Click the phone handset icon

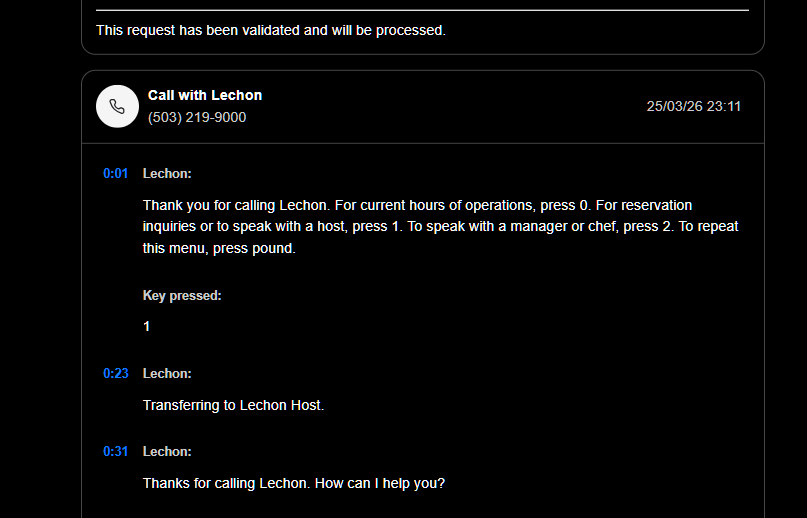[117, 106]
